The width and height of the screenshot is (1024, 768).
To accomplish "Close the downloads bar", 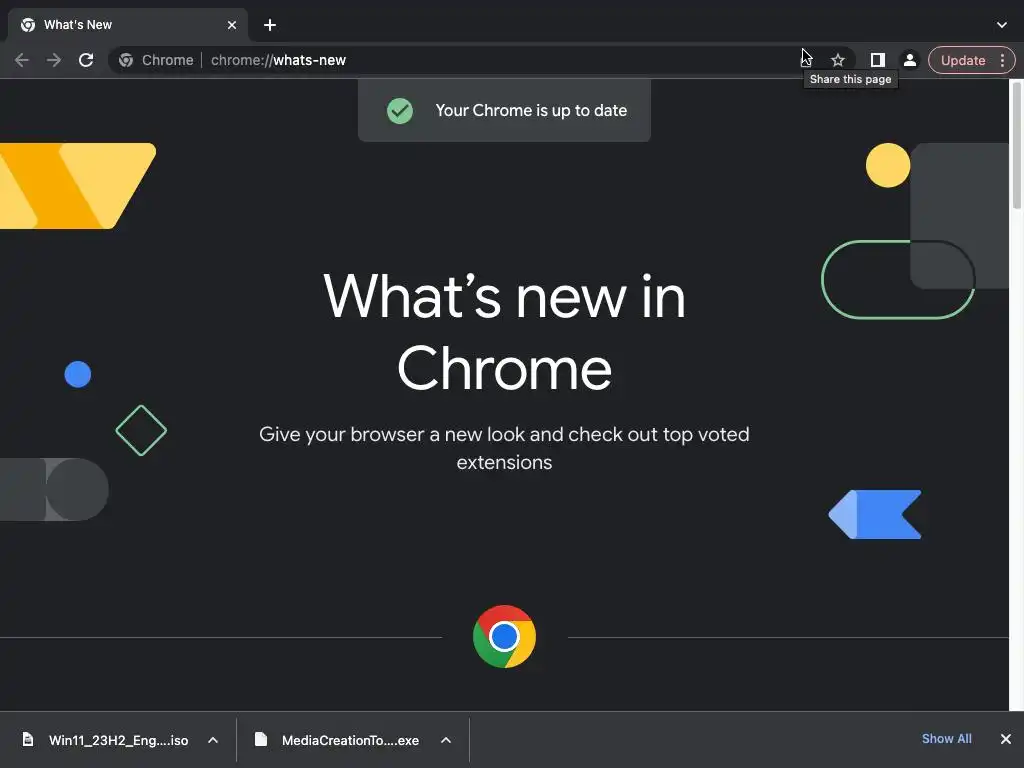I will point(1006,739).
